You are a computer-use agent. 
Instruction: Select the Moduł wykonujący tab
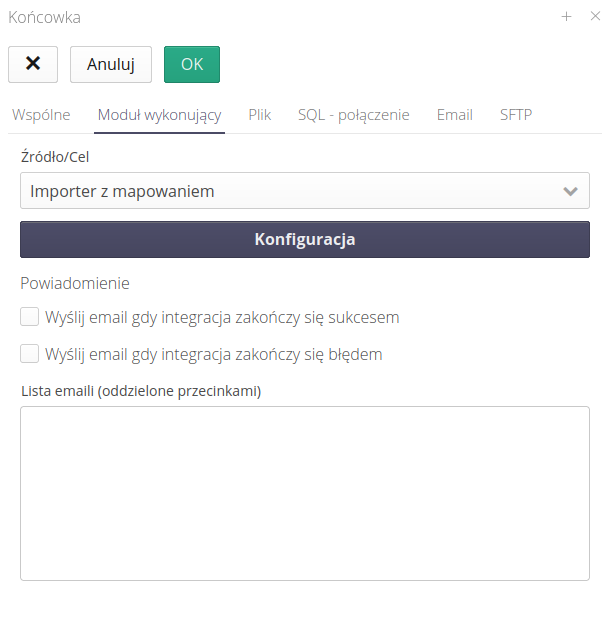pos(159,115)
